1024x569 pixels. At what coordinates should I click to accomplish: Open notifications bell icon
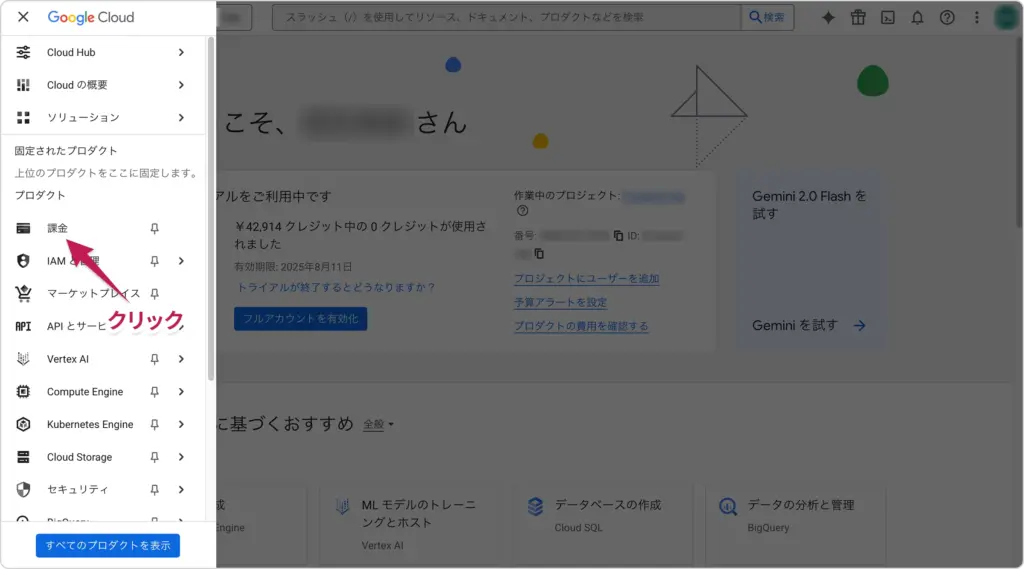(918, 18)
